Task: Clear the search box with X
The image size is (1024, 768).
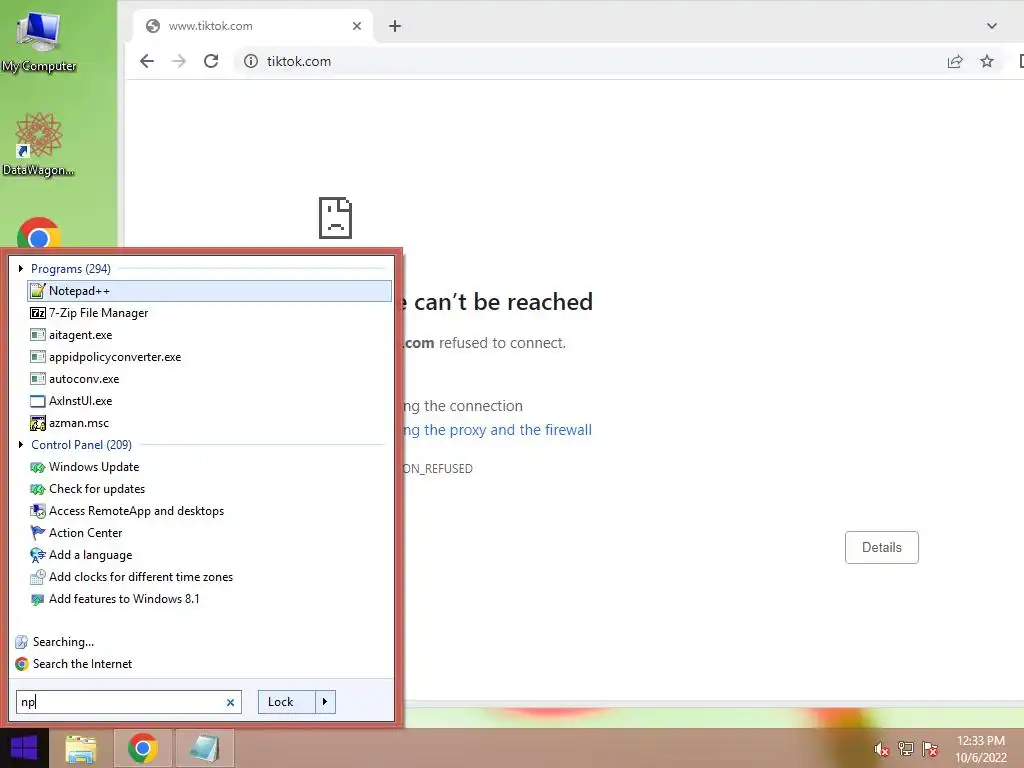Action: click(x=230, y=703)
